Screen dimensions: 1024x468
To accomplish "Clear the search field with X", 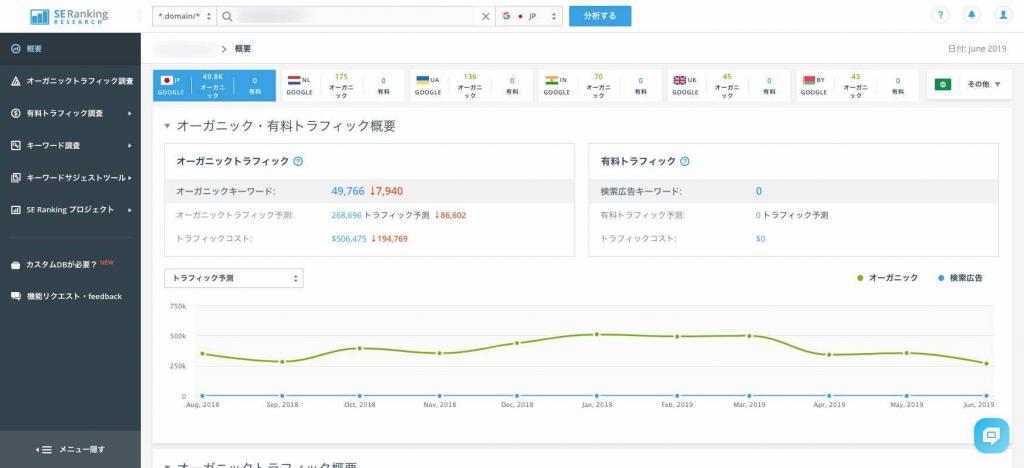I will point(485,16).
